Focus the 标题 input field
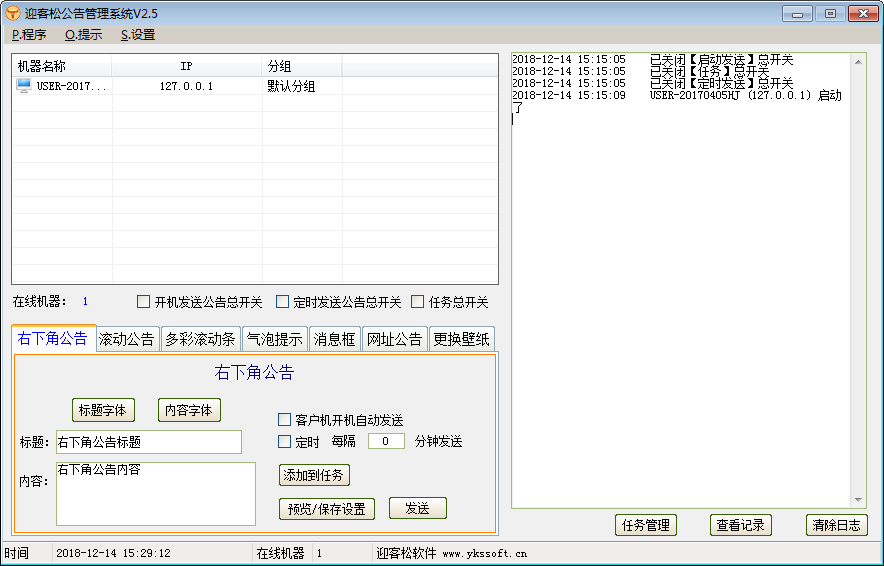The width and height of the screenshot is (884, 566). pyautogui.click(x=149, y=442)
